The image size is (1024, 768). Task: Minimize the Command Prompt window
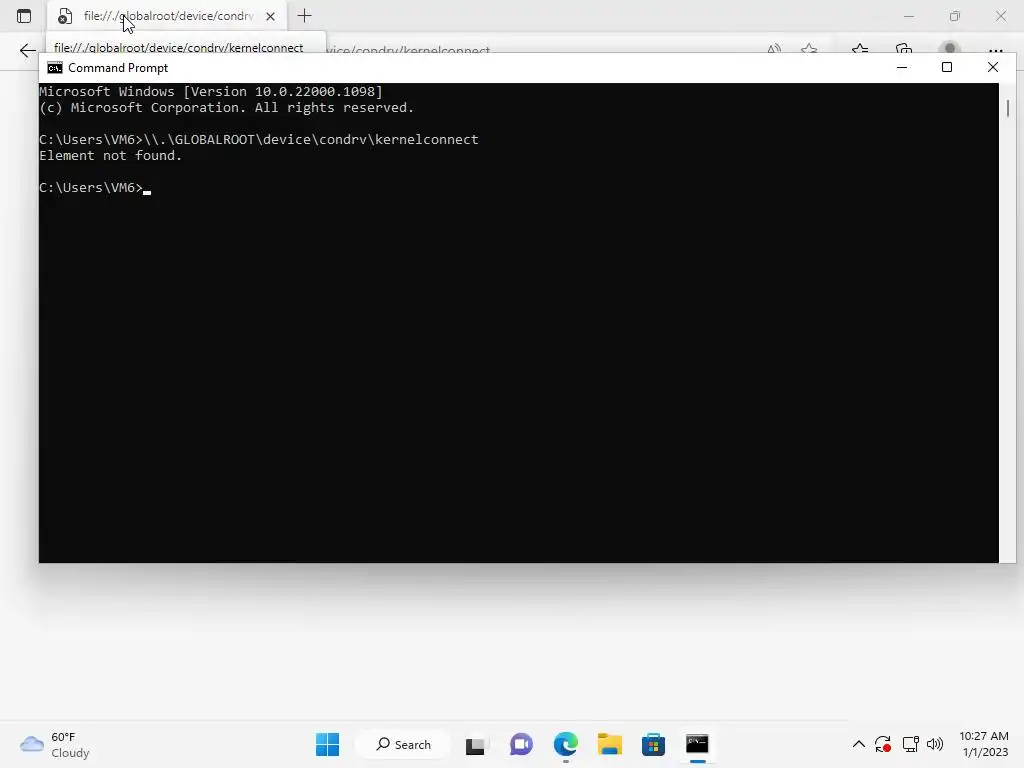(x=902, y=67)
